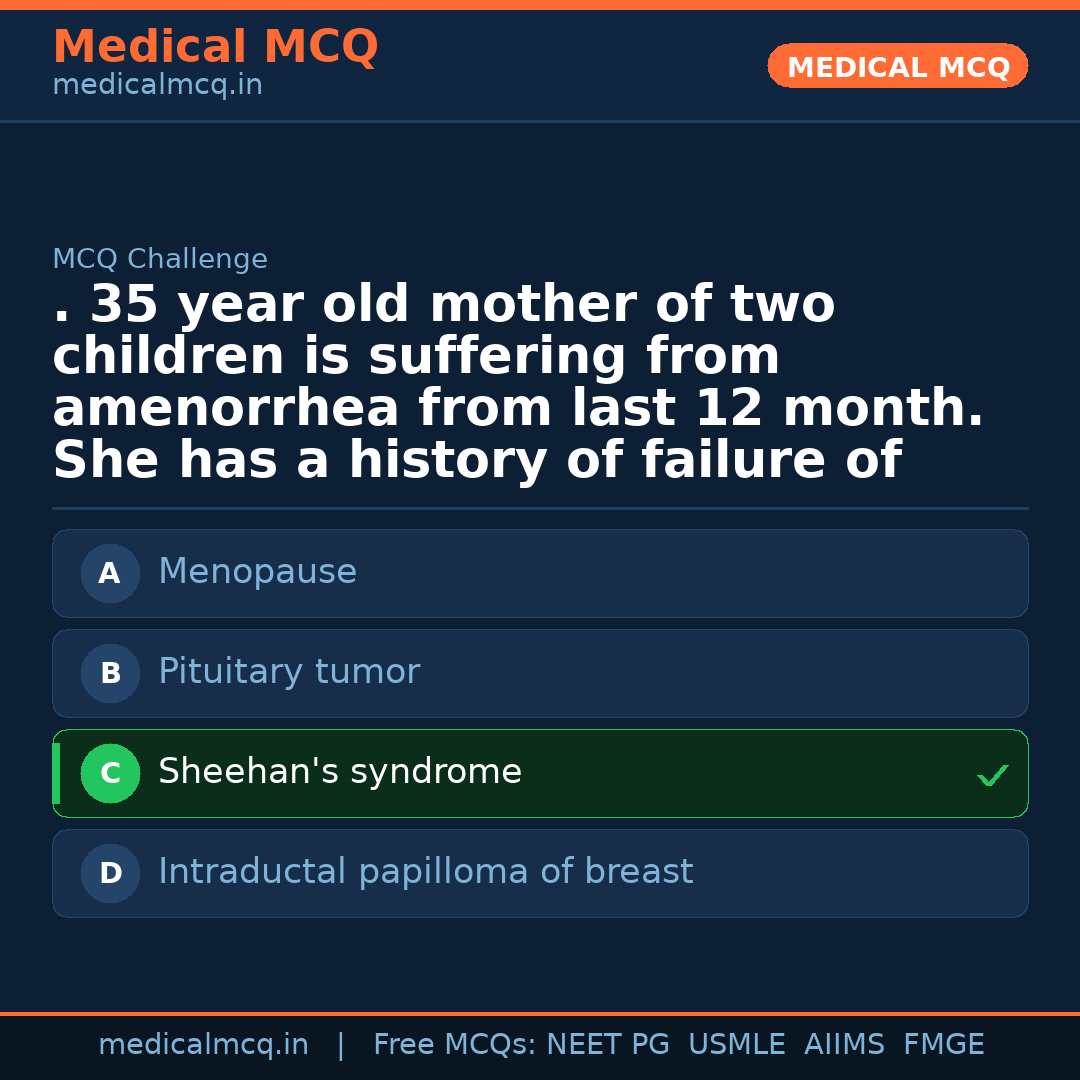The image size is (1080, 1080).
Task: Click the green checkmark on Sheehan's syndrome
Action: coord(992,774)
